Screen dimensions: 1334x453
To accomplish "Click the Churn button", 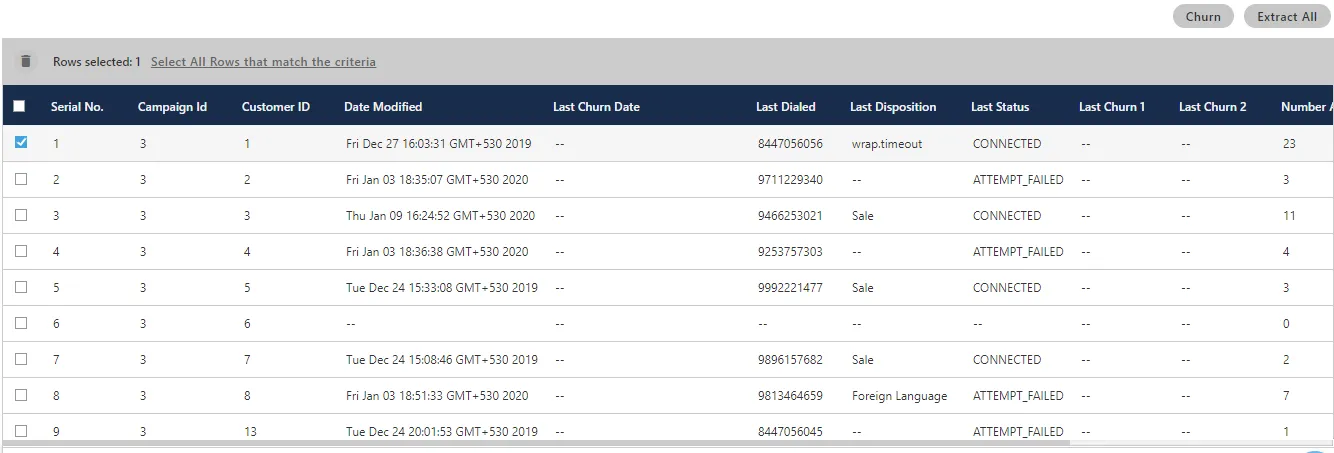I will (x=1203, y=16).
